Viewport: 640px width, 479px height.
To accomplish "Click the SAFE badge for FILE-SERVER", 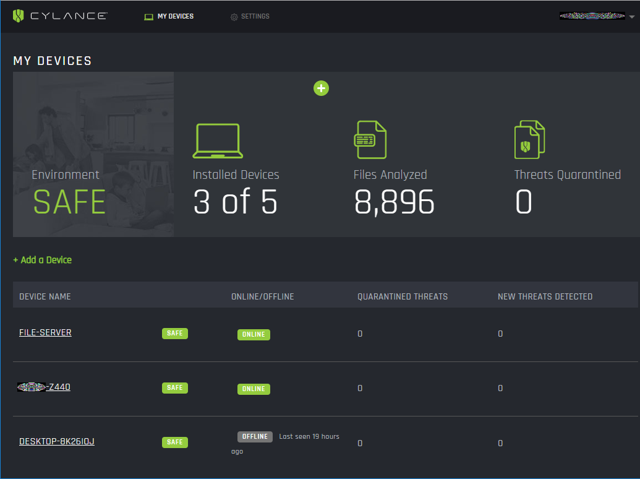I will (x=175, y=333).
